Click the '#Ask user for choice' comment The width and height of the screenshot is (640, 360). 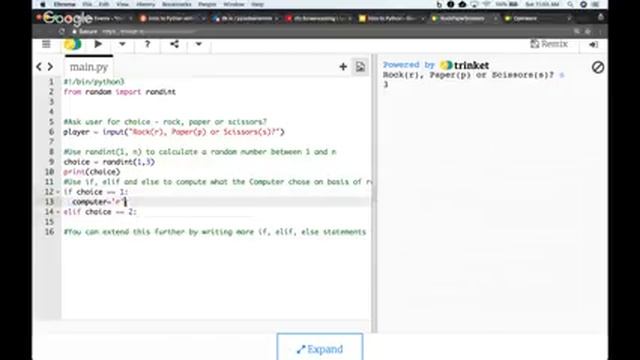(x=165, y=122)
